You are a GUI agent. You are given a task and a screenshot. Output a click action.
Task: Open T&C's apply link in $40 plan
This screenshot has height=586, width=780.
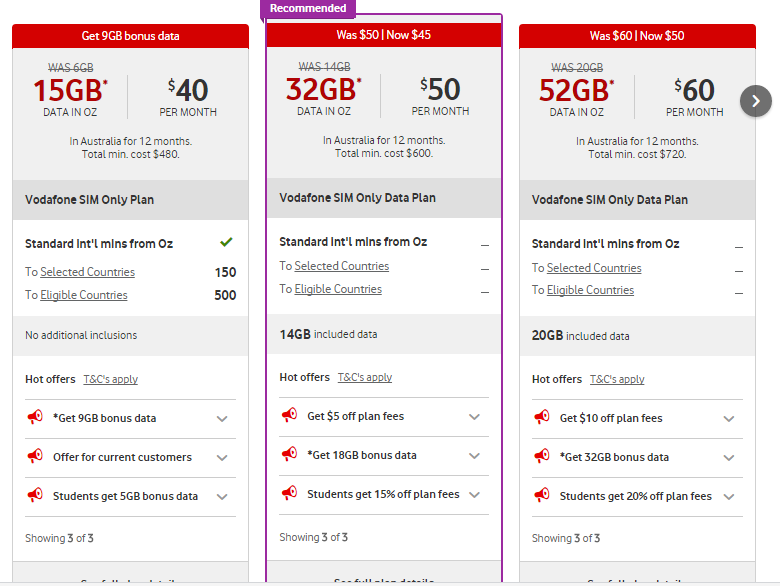pyautogui.click(x=110, y=379)
